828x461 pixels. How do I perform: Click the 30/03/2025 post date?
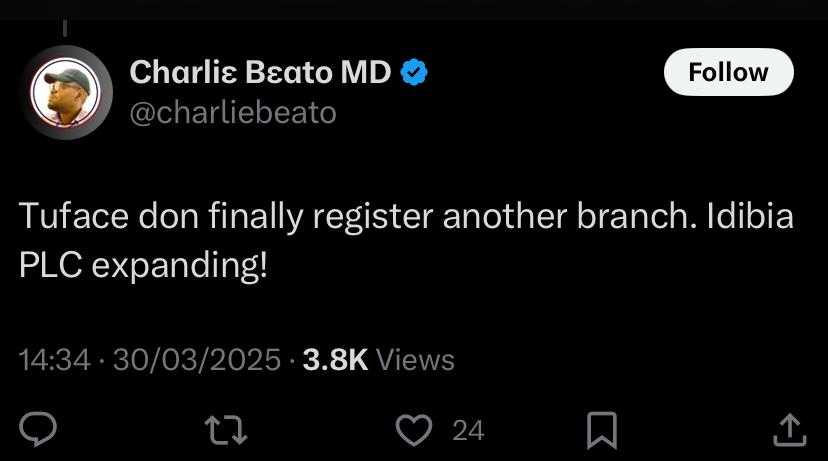[x=196, y=360]
